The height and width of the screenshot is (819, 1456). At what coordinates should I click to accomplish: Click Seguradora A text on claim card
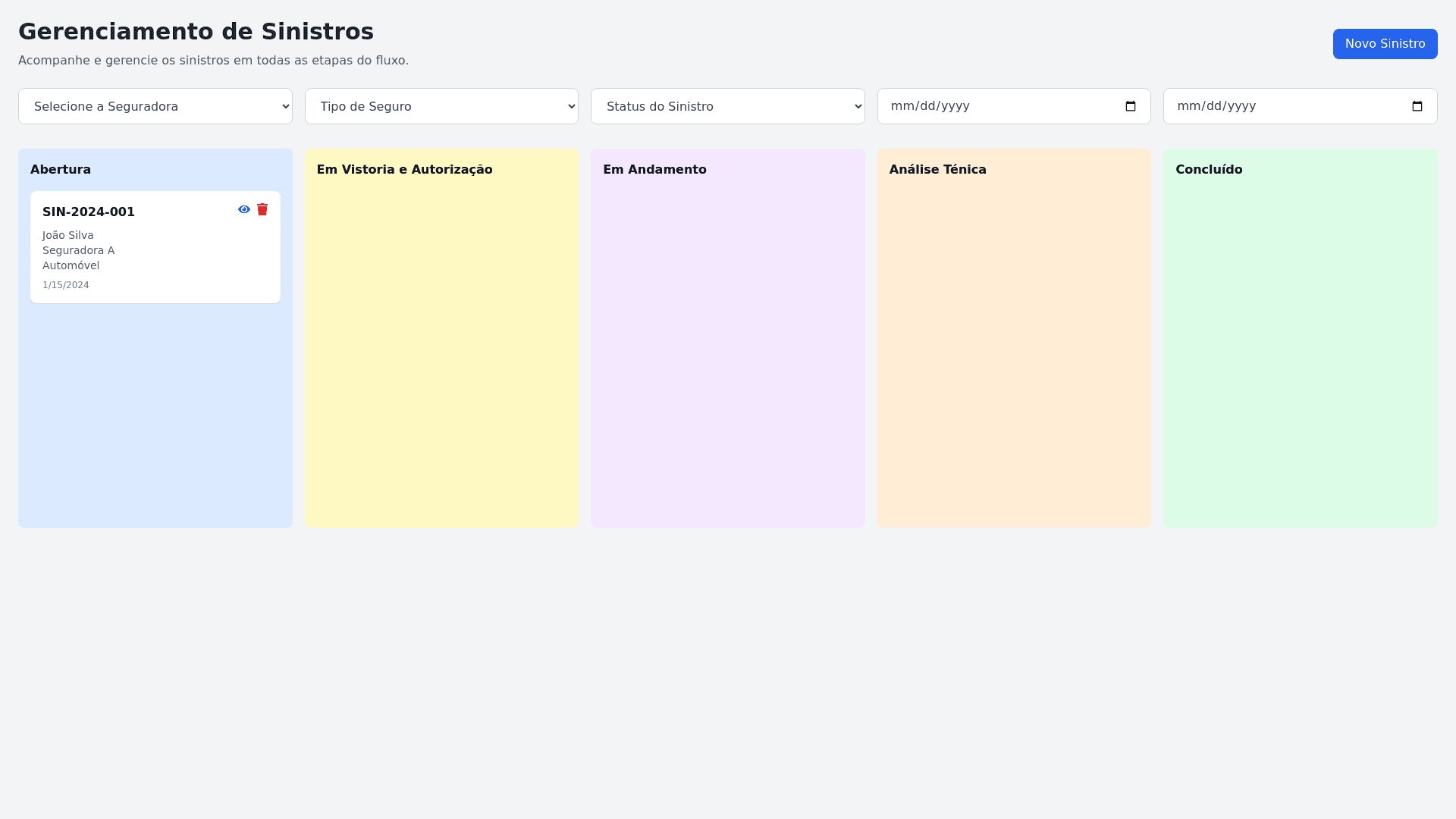click(78, 250)
